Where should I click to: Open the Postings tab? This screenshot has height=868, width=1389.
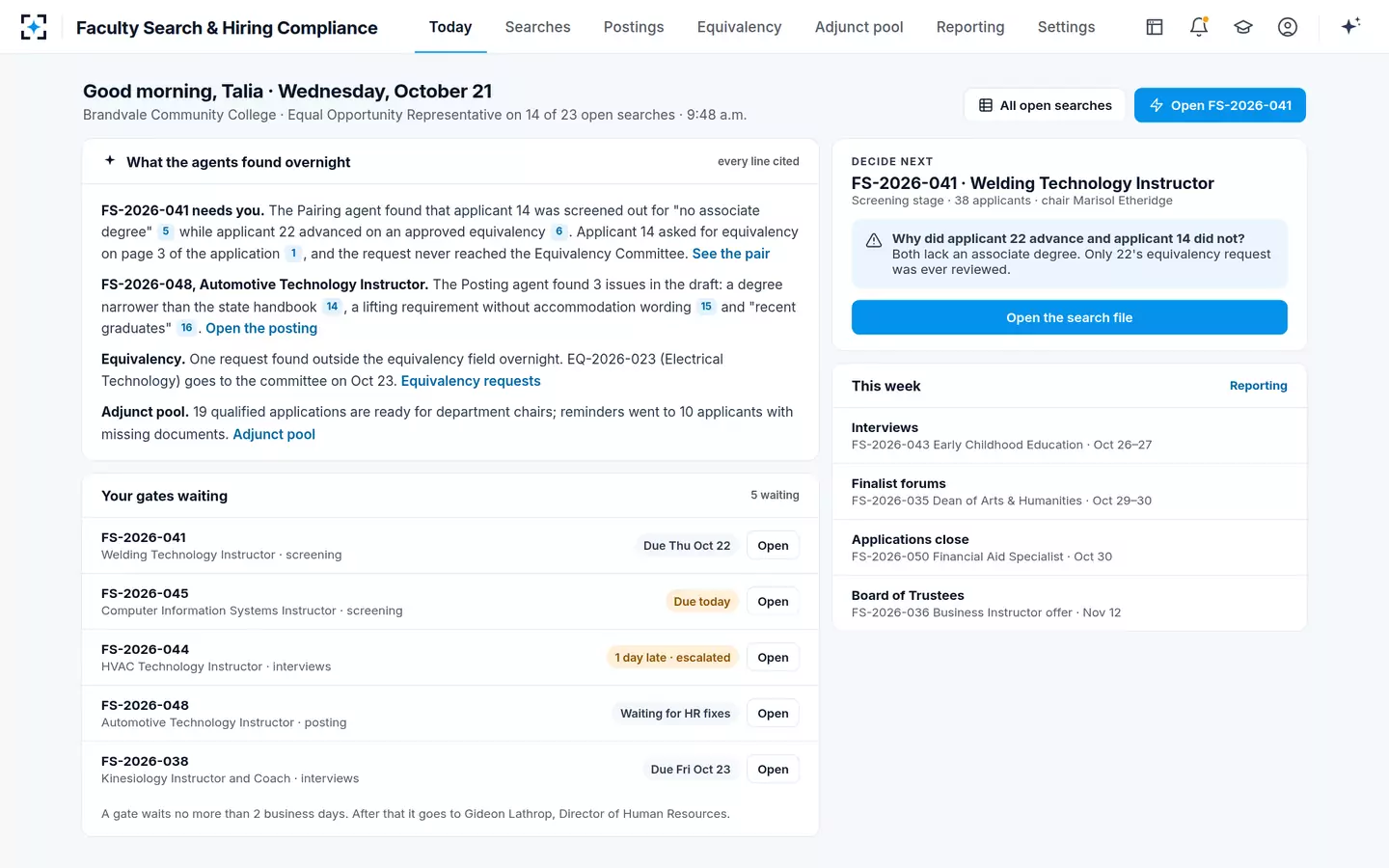coord(634,27)
